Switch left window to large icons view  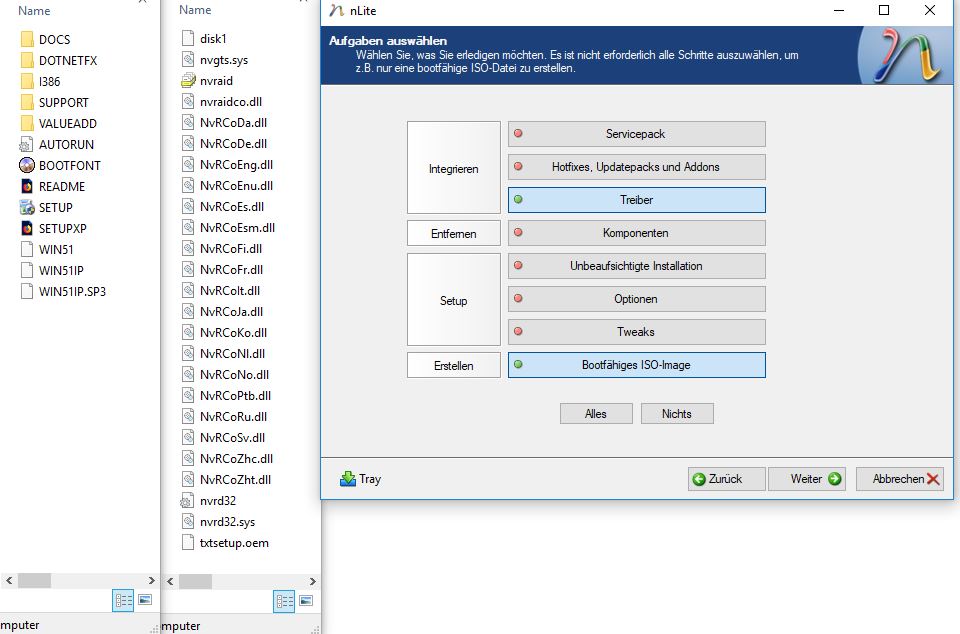[x=145, y=600]
